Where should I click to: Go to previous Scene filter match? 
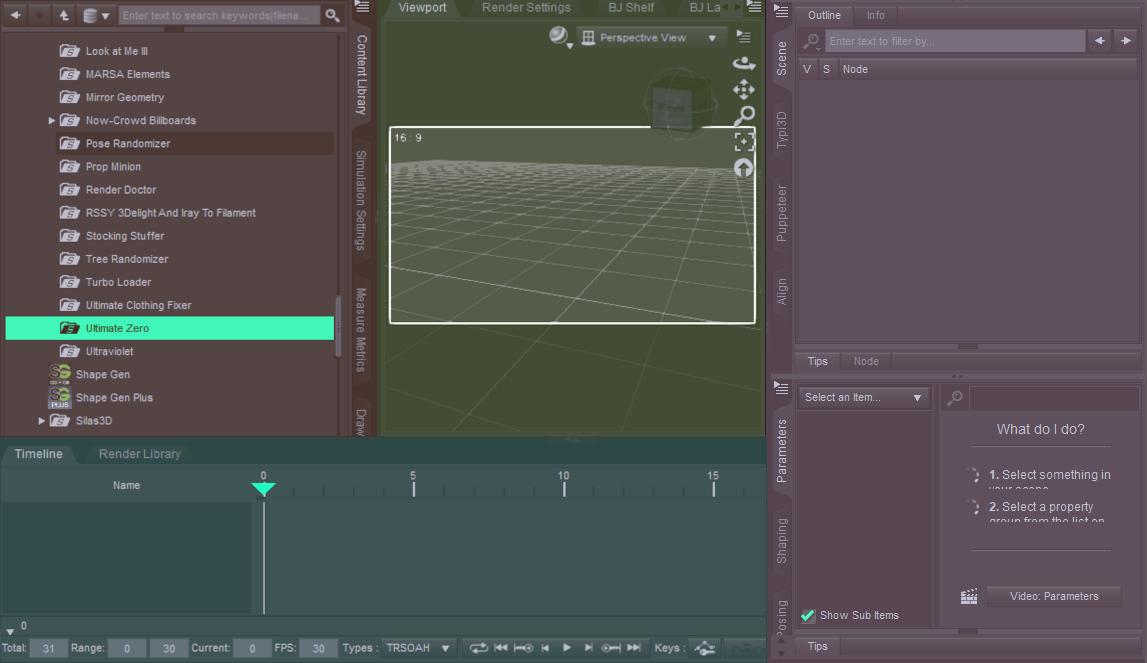click(1099, 41)
